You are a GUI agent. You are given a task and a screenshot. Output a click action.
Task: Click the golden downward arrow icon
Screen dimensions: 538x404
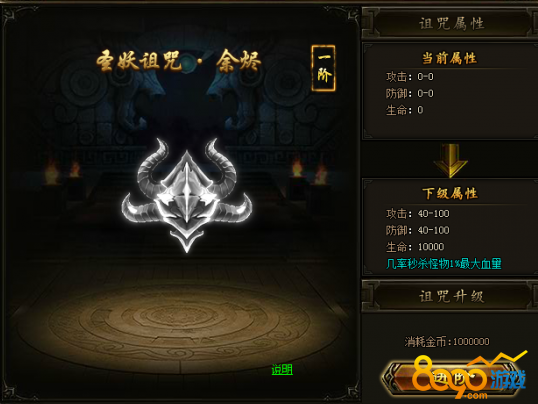(x=451, y=160)
